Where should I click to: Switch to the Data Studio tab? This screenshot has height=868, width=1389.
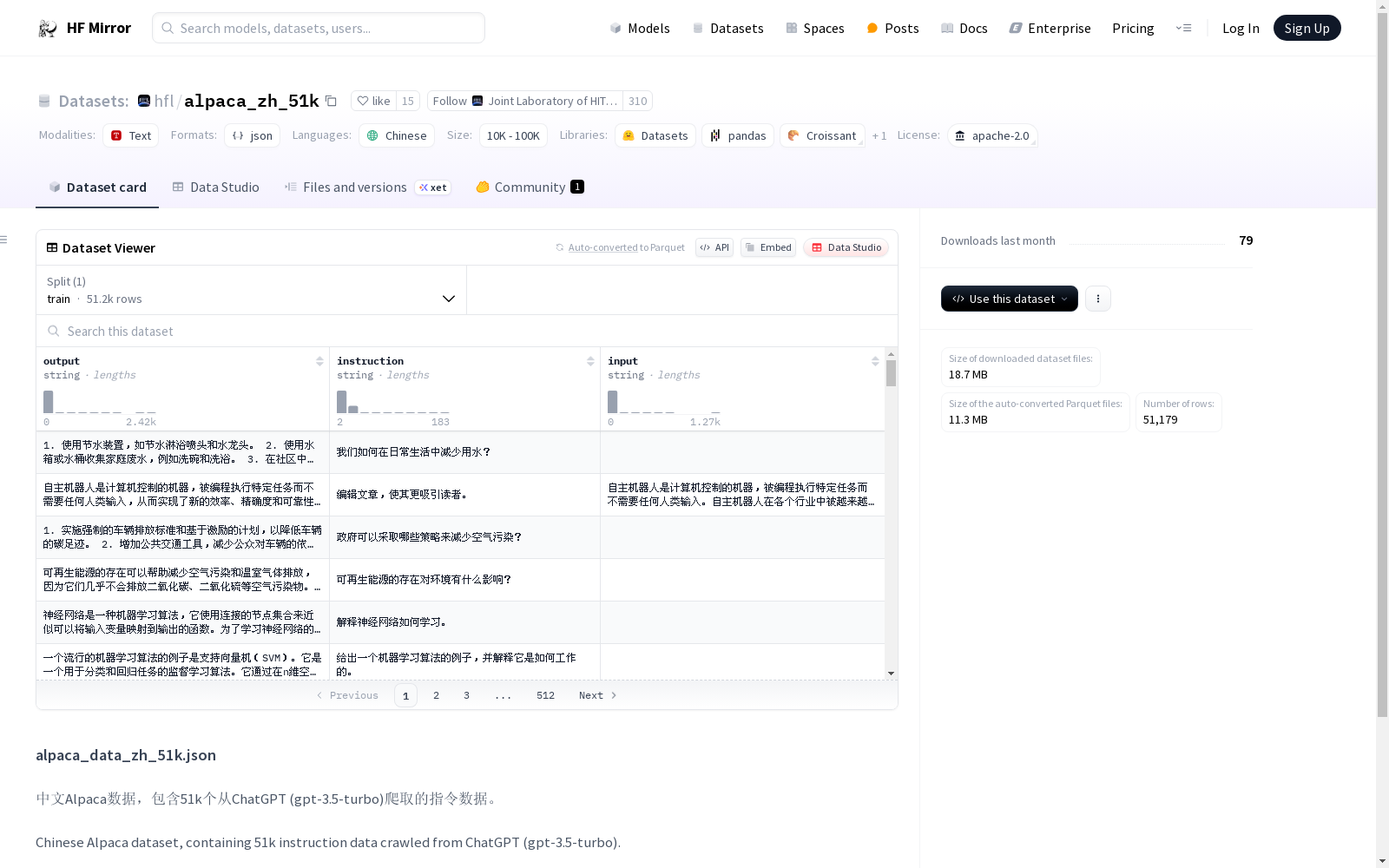tap(215, 187)
